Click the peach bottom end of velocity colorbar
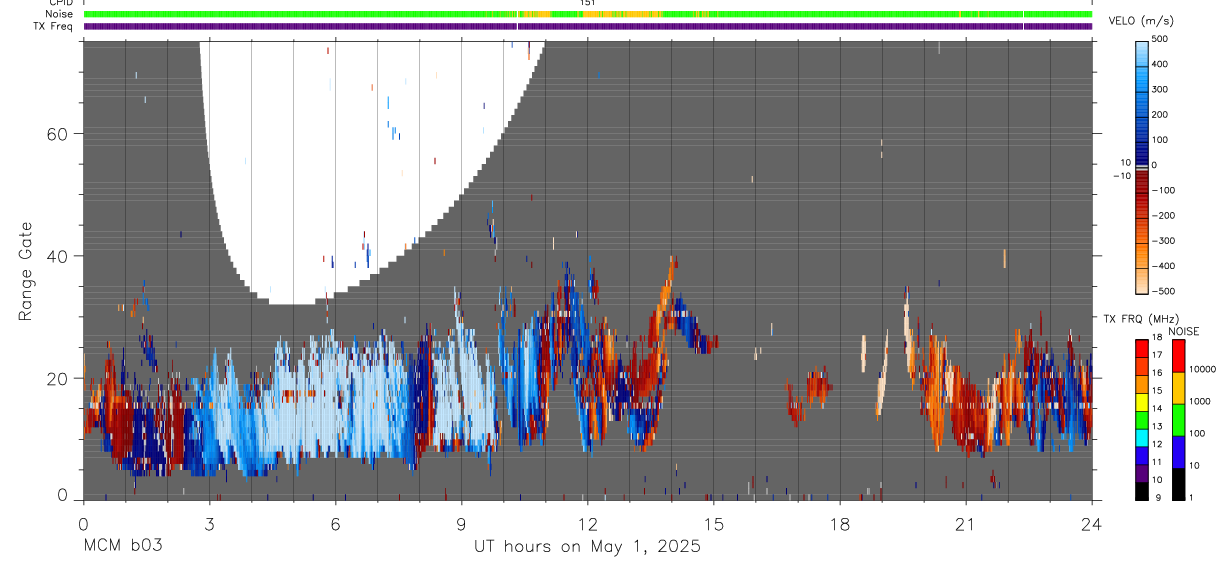Viewport: 1228px width, 567px height. pos(1142,280)
